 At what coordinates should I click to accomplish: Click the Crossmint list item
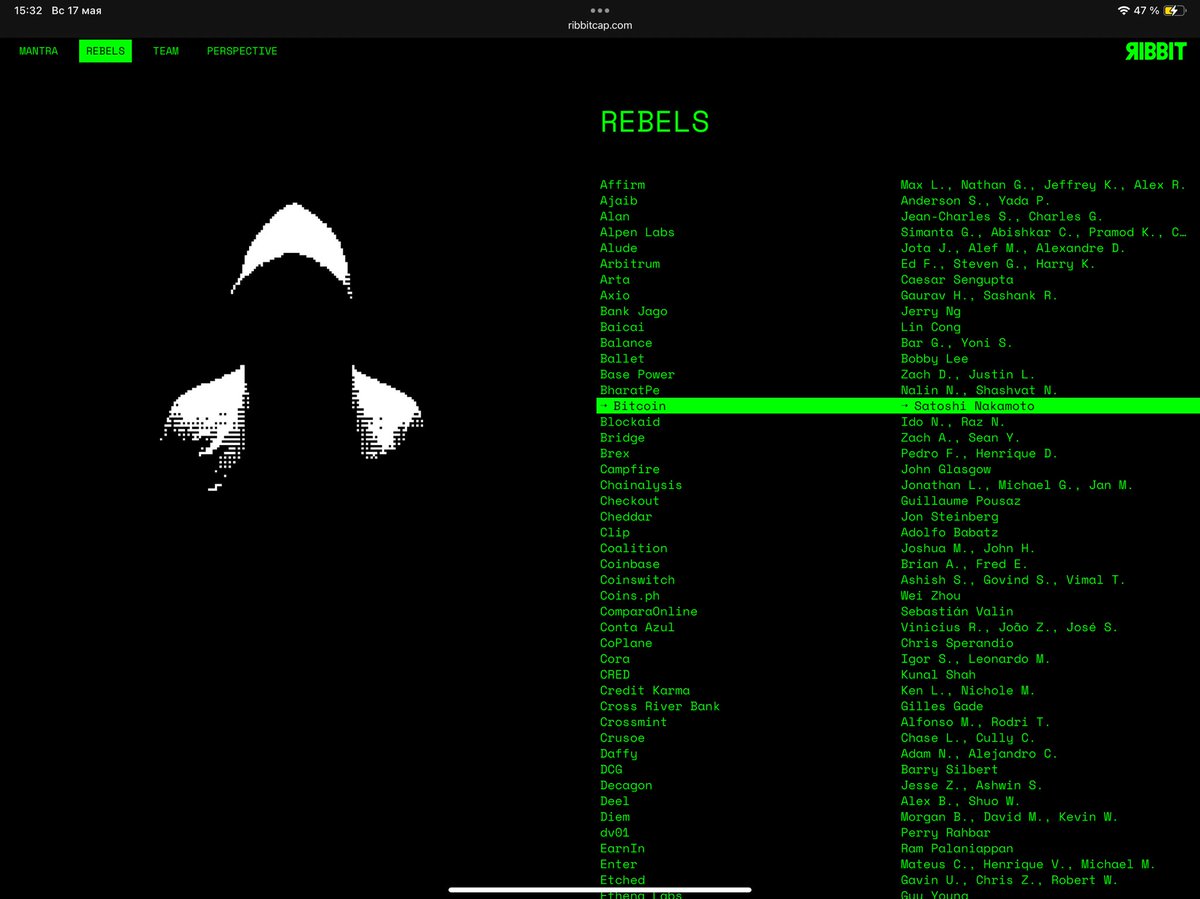pos(634,722)
